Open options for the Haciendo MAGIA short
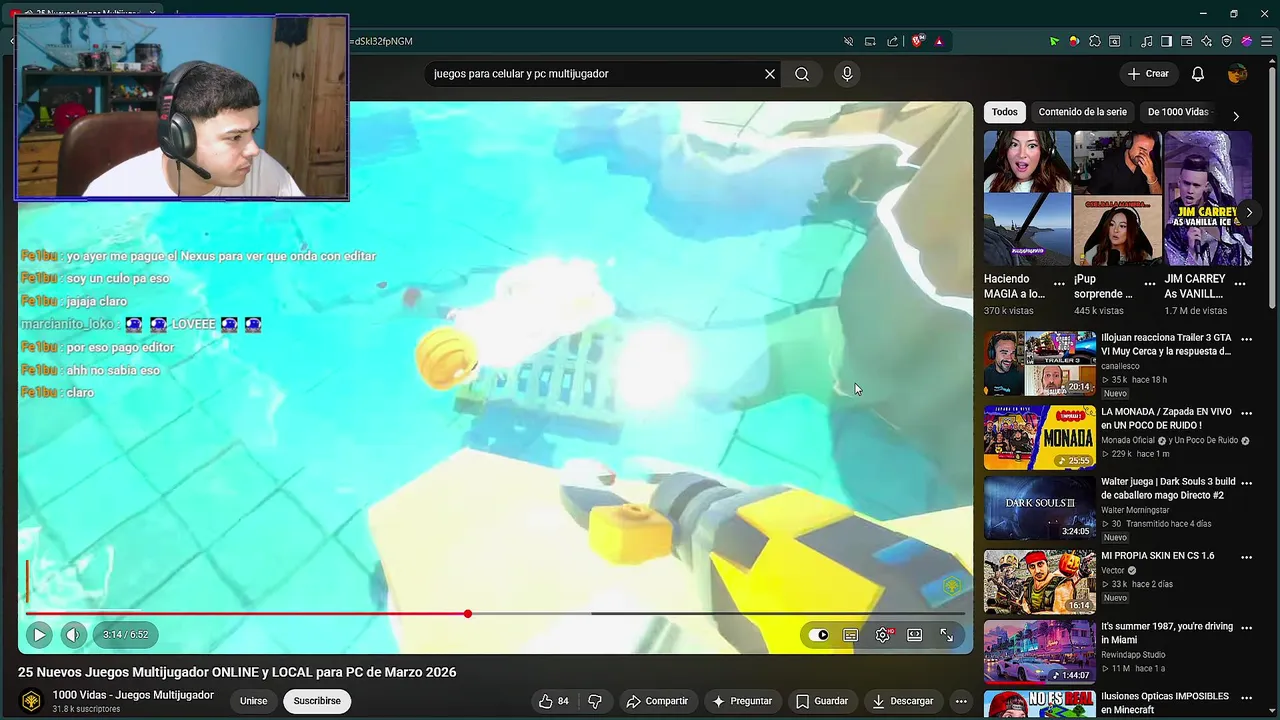 pos(1059,284)
